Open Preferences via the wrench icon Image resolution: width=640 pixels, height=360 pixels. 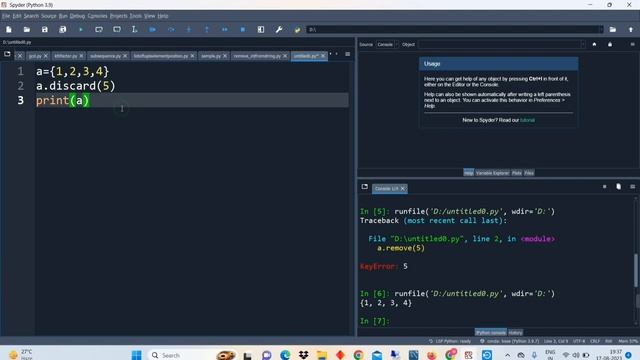point(279,29)
